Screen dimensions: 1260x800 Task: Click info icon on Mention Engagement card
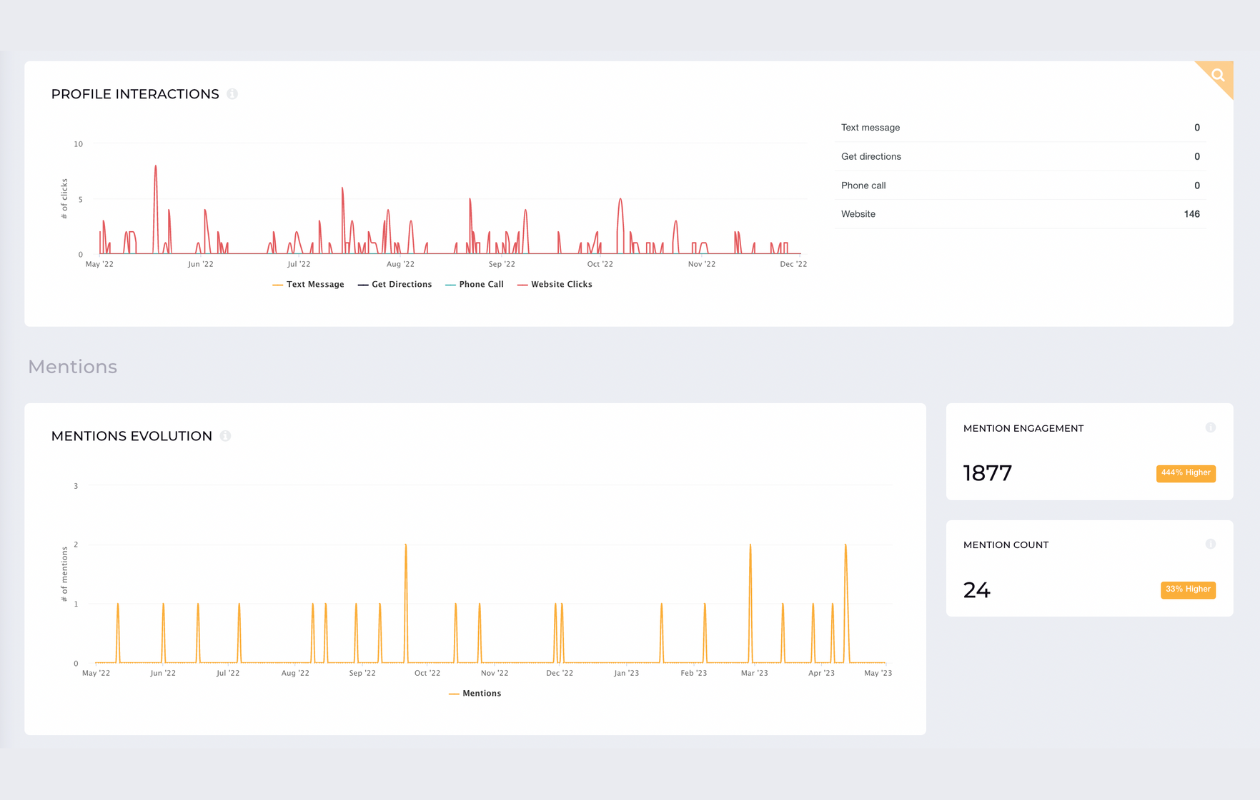click(1210, 428)
